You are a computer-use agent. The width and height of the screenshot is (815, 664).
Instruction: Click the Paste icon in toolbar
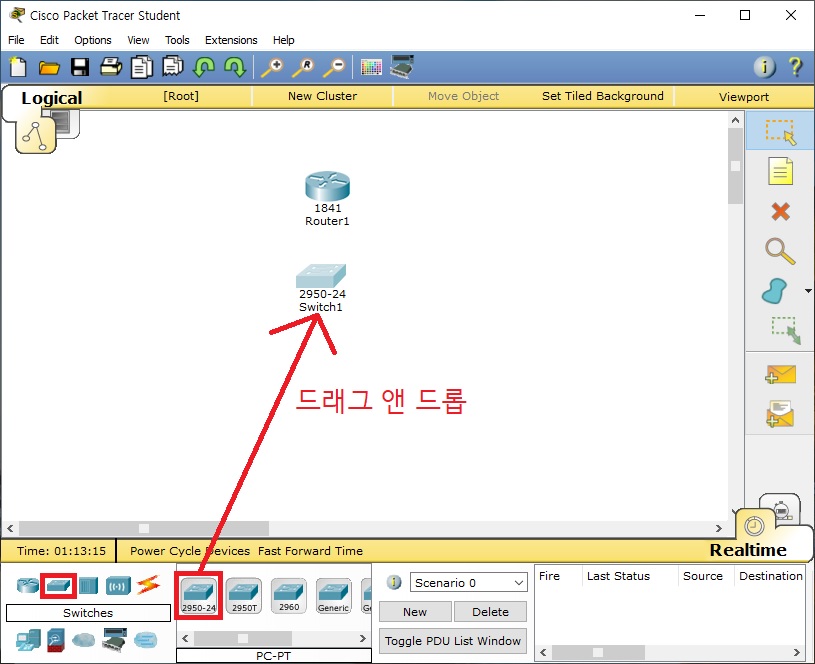[173, 67]
